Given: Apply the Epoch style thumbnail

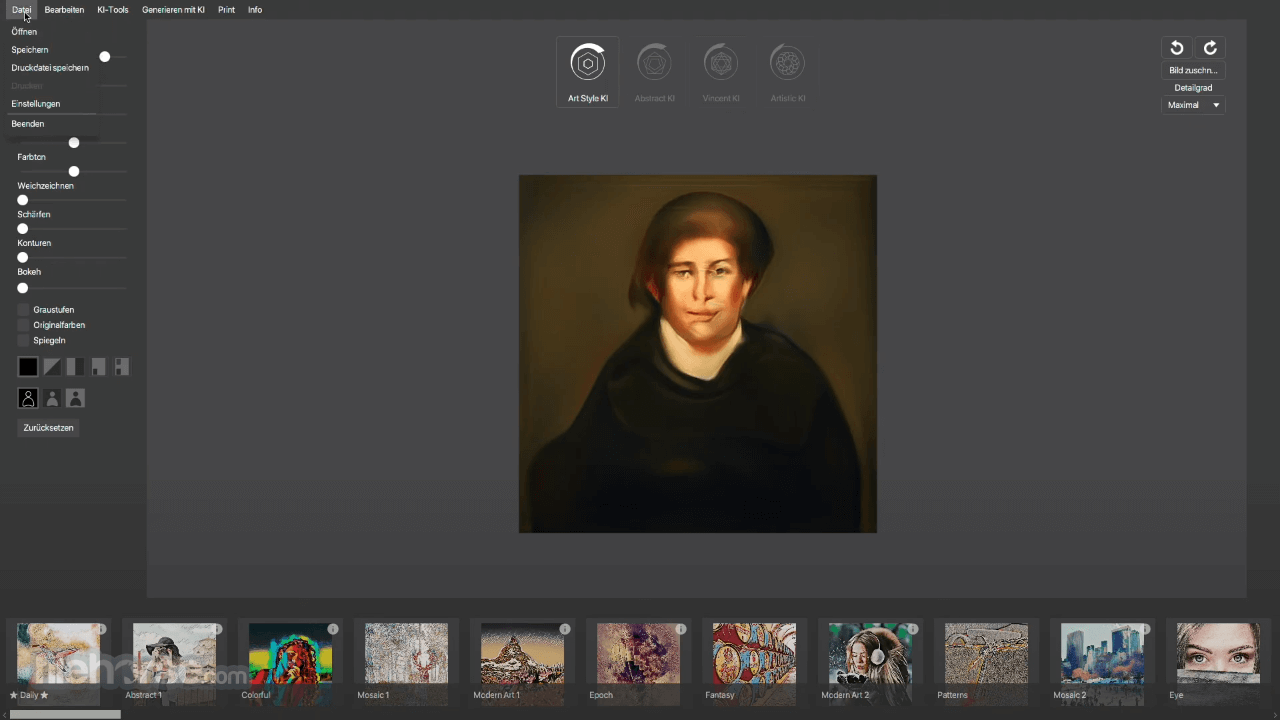Looking at the screenshot, I should click(638, 662).
